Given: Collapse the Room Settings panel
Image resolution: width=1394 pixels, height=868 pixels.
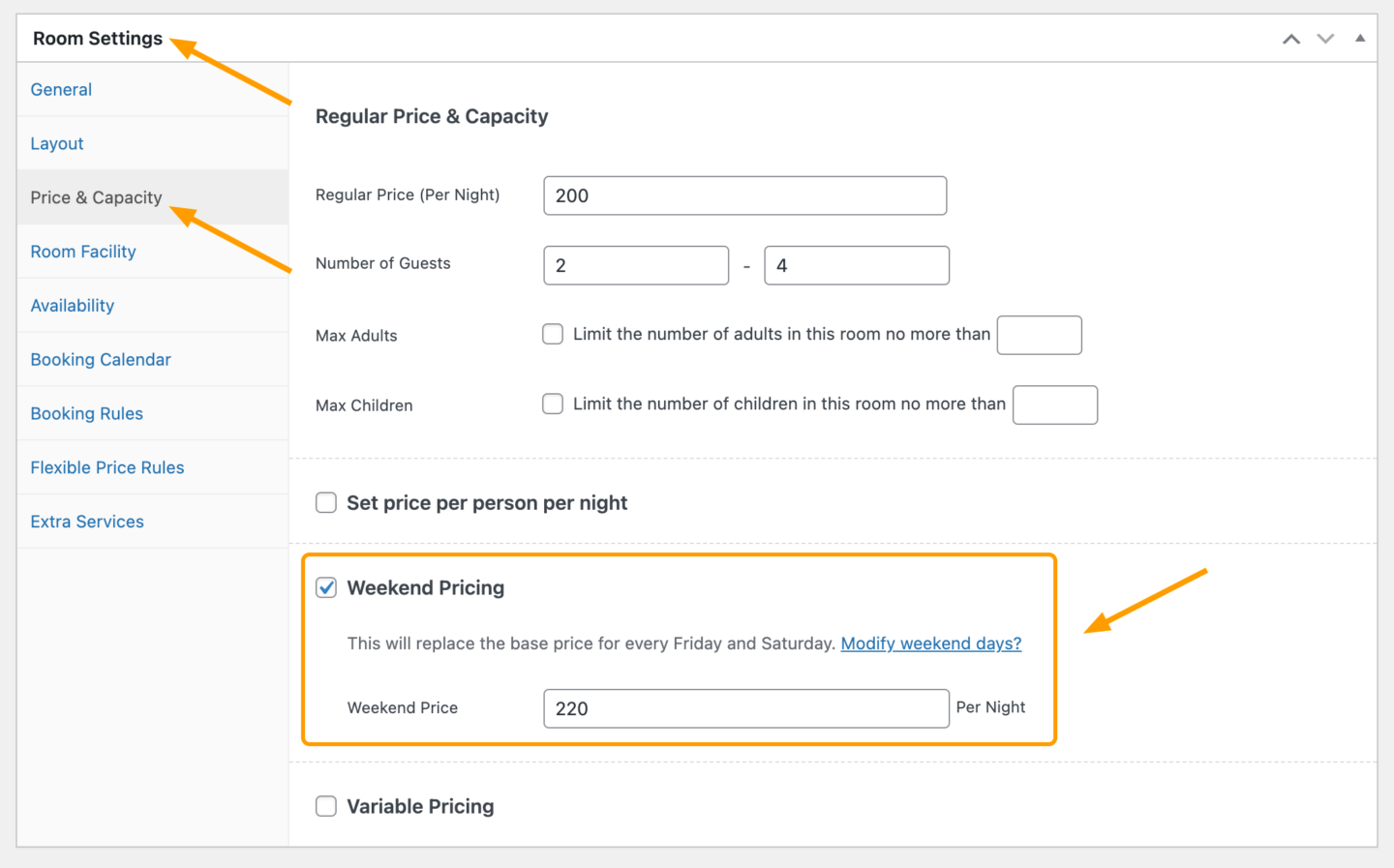Looking at the screenshot, I should (x=1359, y=39).
